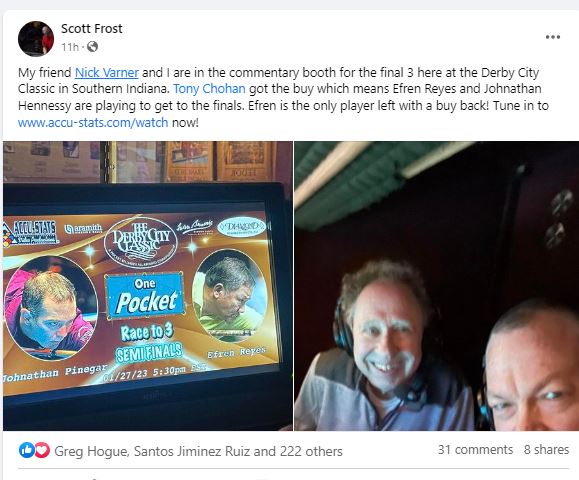Click the red Love reaction icon

click(x=42, y=450)
